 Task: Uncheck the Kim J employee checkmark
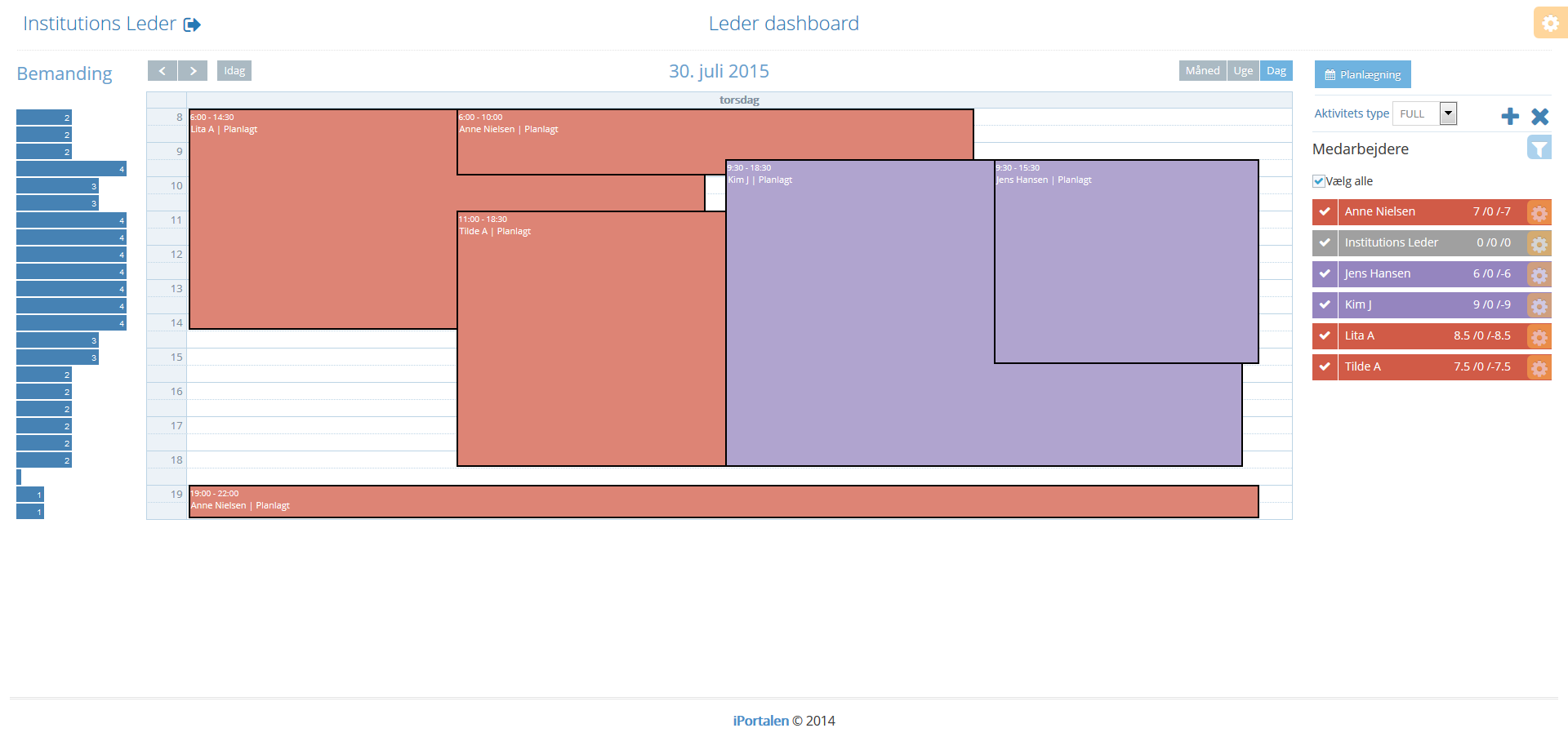pyautogui.click(x=1325, y=304)
